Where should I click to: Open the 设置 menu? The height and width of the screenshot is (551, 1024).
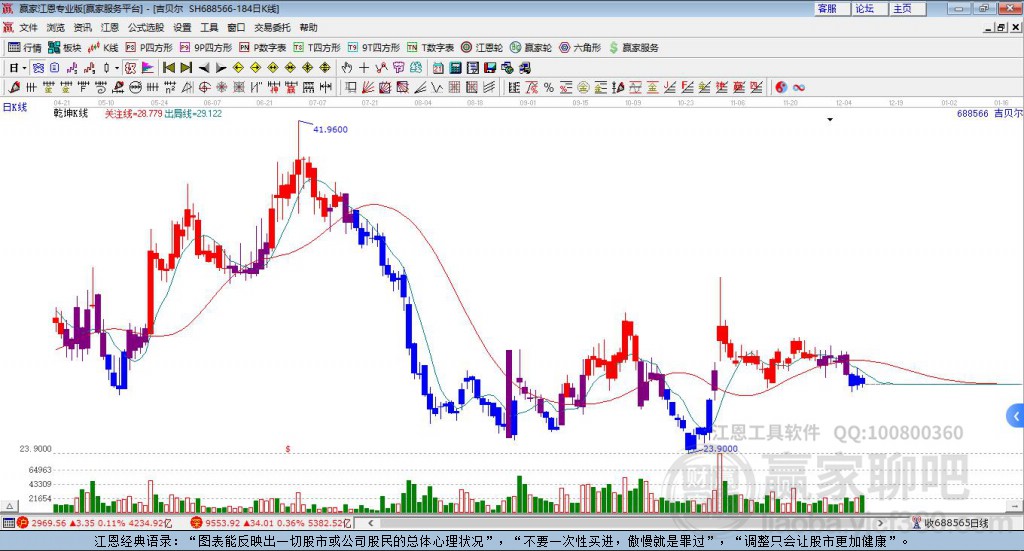182,27
